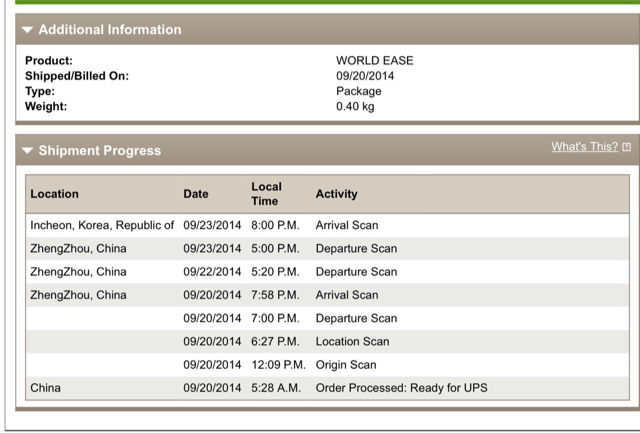Viewport: 640px width, 433px height.
Task: Click the WORLD EASE product value
Action: pyautogui.click(x=375, y=61)
